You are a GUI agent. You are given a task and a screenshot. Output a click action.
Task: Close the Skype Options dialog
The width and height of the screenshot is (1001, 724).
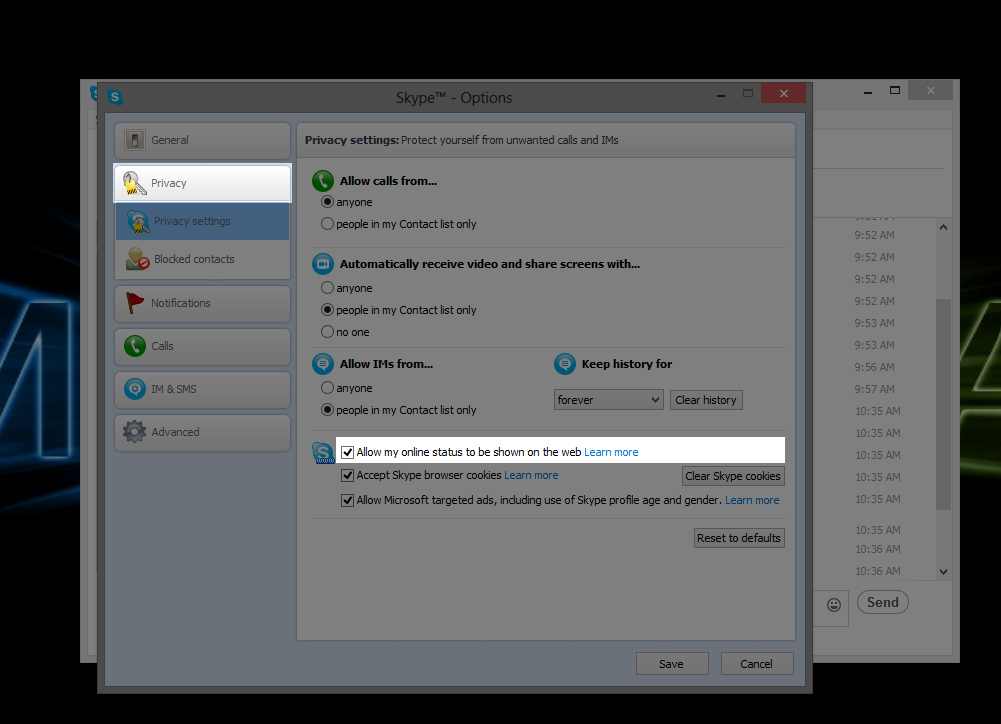[x=783, y=94]
